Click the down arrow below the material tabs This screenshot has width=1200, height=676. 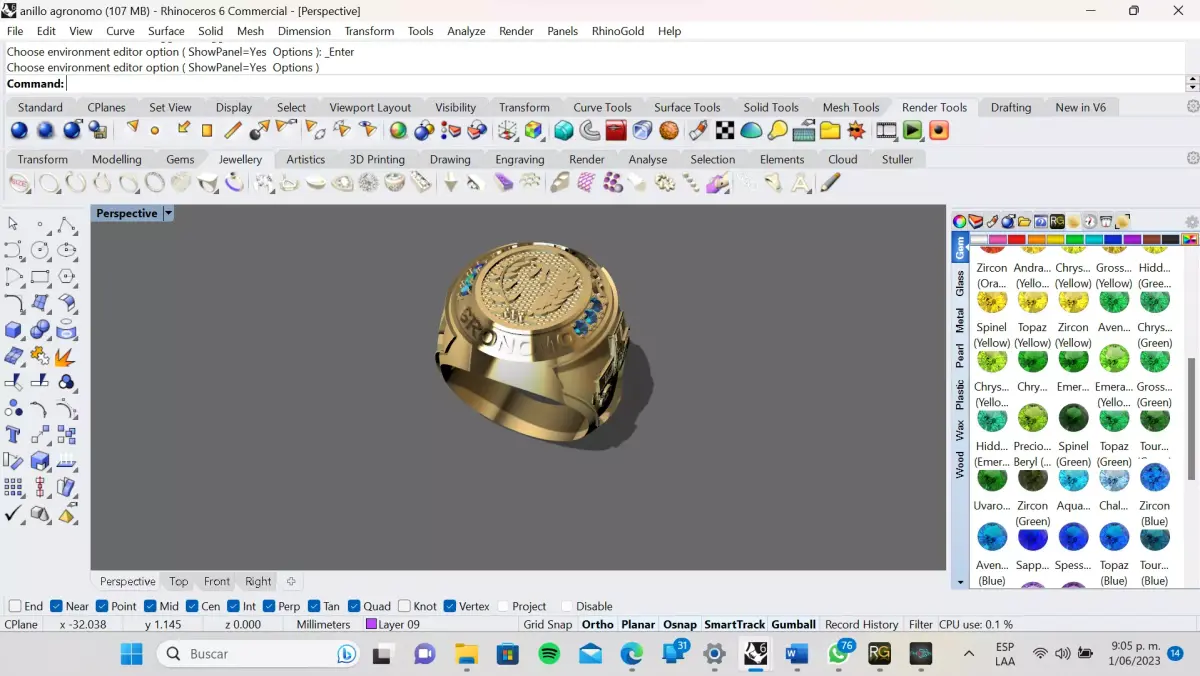tap(961, 582)
